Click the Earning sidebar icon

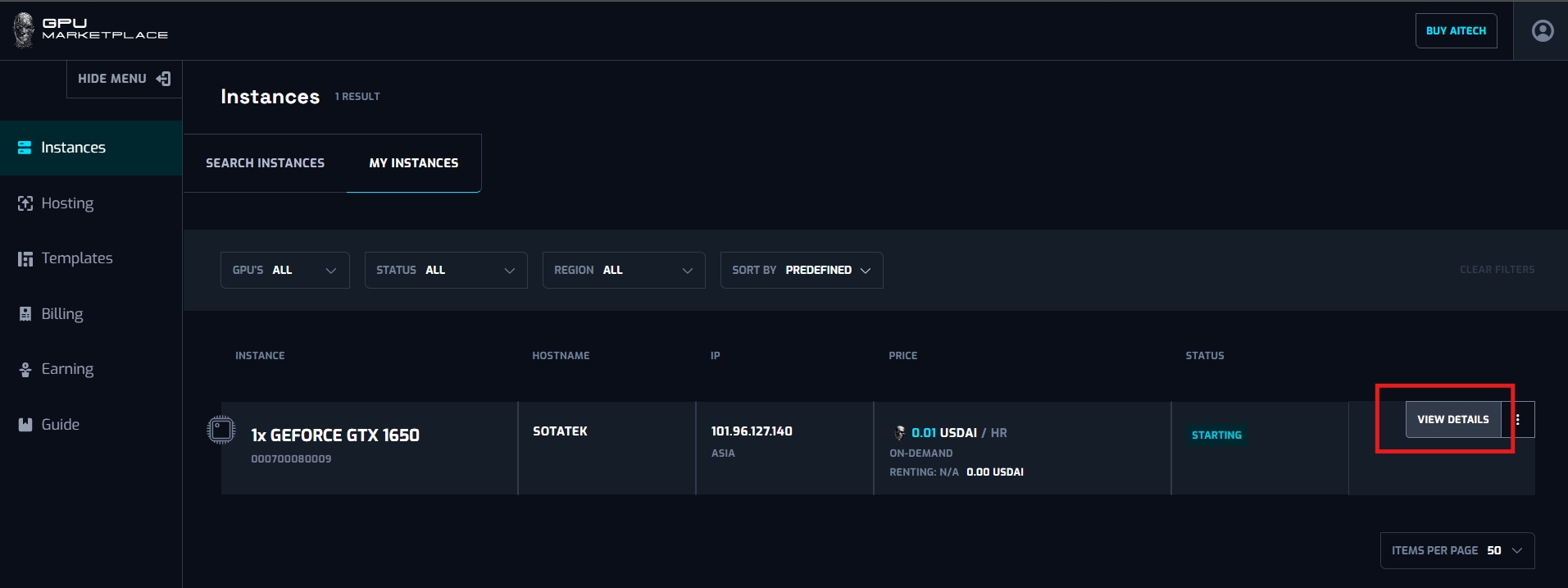[25, 370]
